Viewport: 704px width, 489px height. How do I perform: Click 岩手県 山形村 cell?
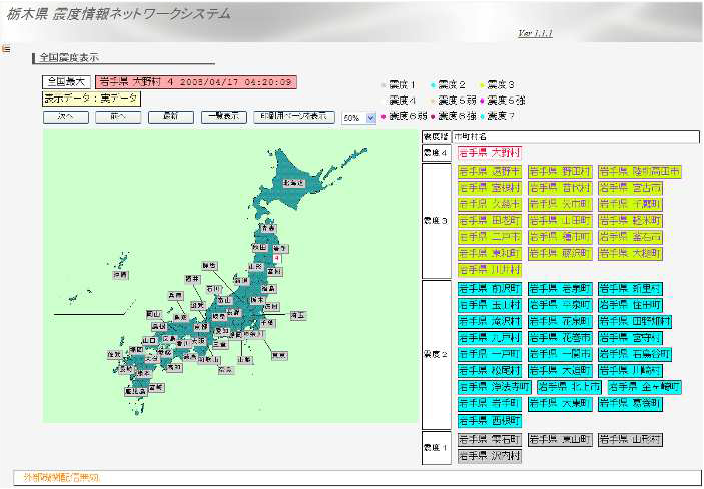coord(630,440)
